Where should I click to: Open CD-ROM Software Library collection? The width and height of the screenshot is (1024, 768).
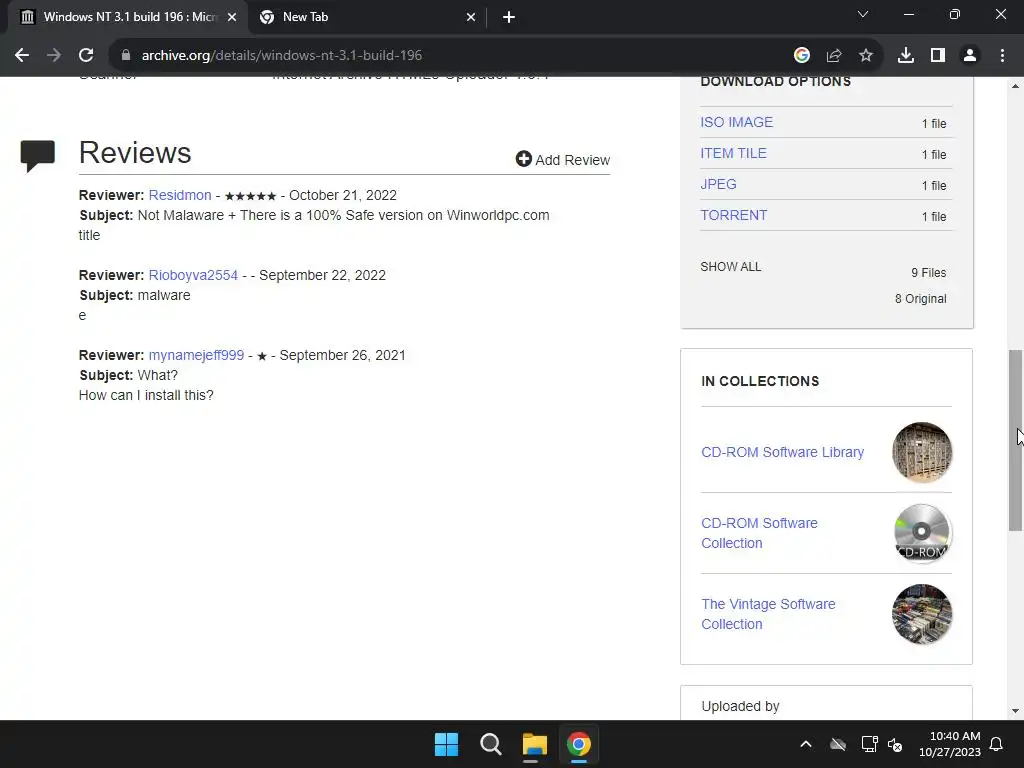(782, 452)
